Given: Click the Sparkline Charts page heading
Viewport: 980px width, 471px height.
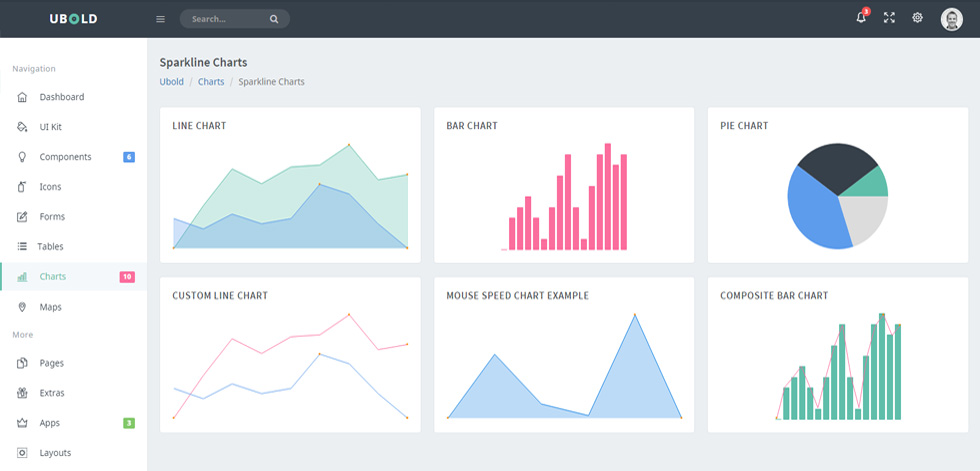Looking at the screenshot, I should tap(203, 62).
